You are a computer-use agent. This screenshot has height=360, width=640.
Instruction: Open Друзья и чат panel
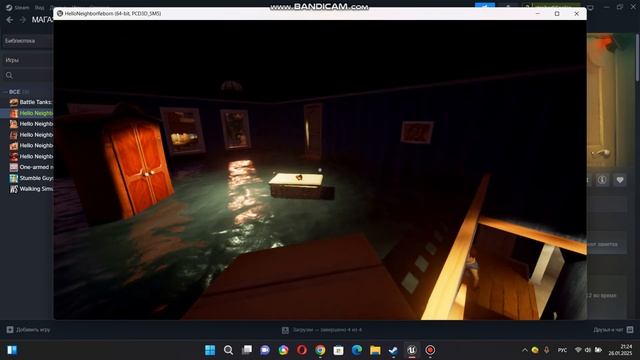[x=613, y=329]
